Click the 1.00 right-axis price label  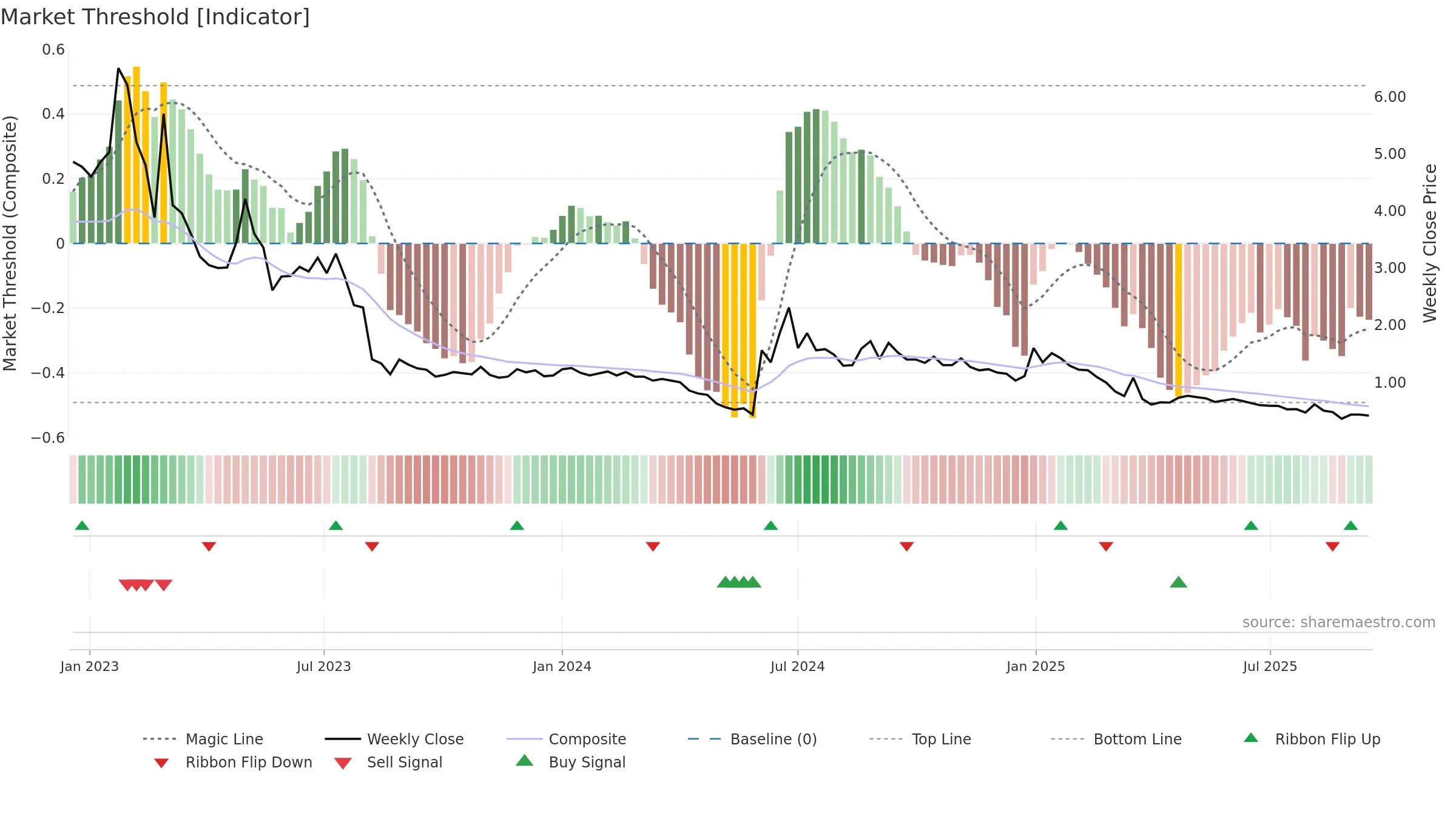(1390, 382)
